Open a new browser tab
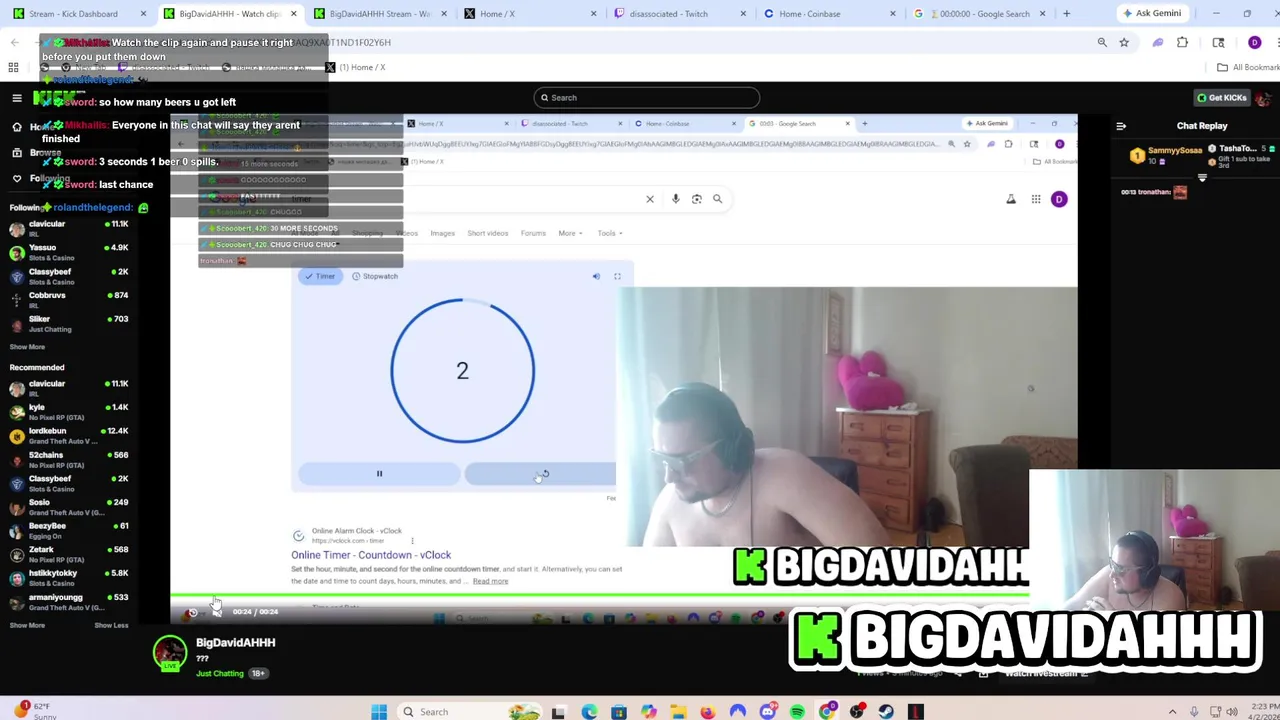Image resolution: width=1280 pixels, height=720 pixels. click(1066, 14)
